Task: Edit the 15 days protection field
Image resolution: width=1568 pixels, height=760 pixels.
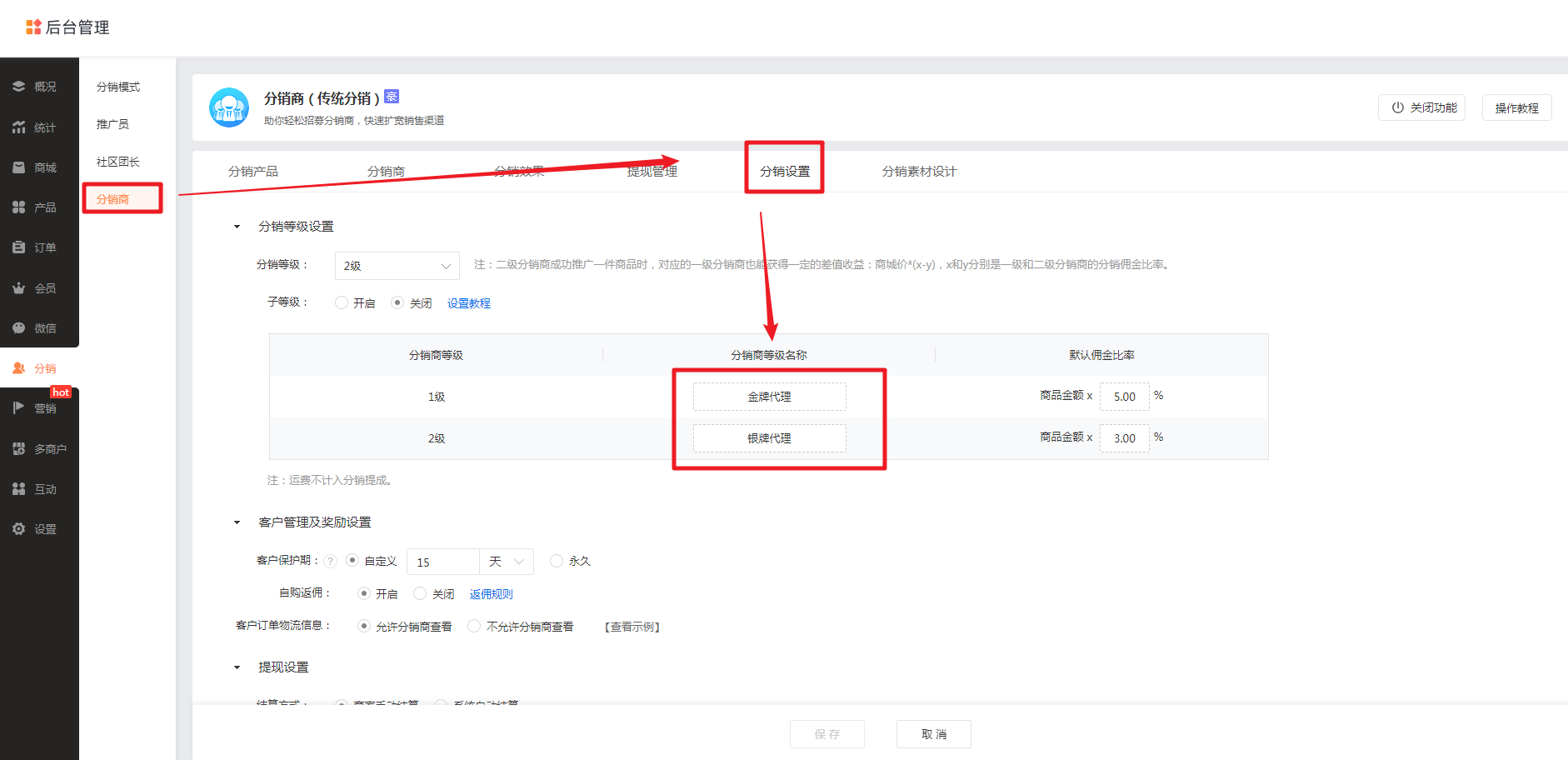Action: (x=443, y=562)
